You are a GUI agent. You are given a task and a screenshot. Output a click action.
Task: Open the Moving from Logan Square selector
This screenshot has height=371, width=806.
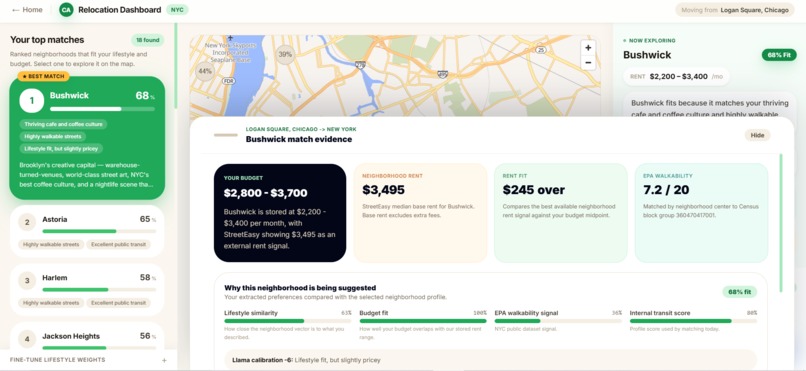coord(735,10)
